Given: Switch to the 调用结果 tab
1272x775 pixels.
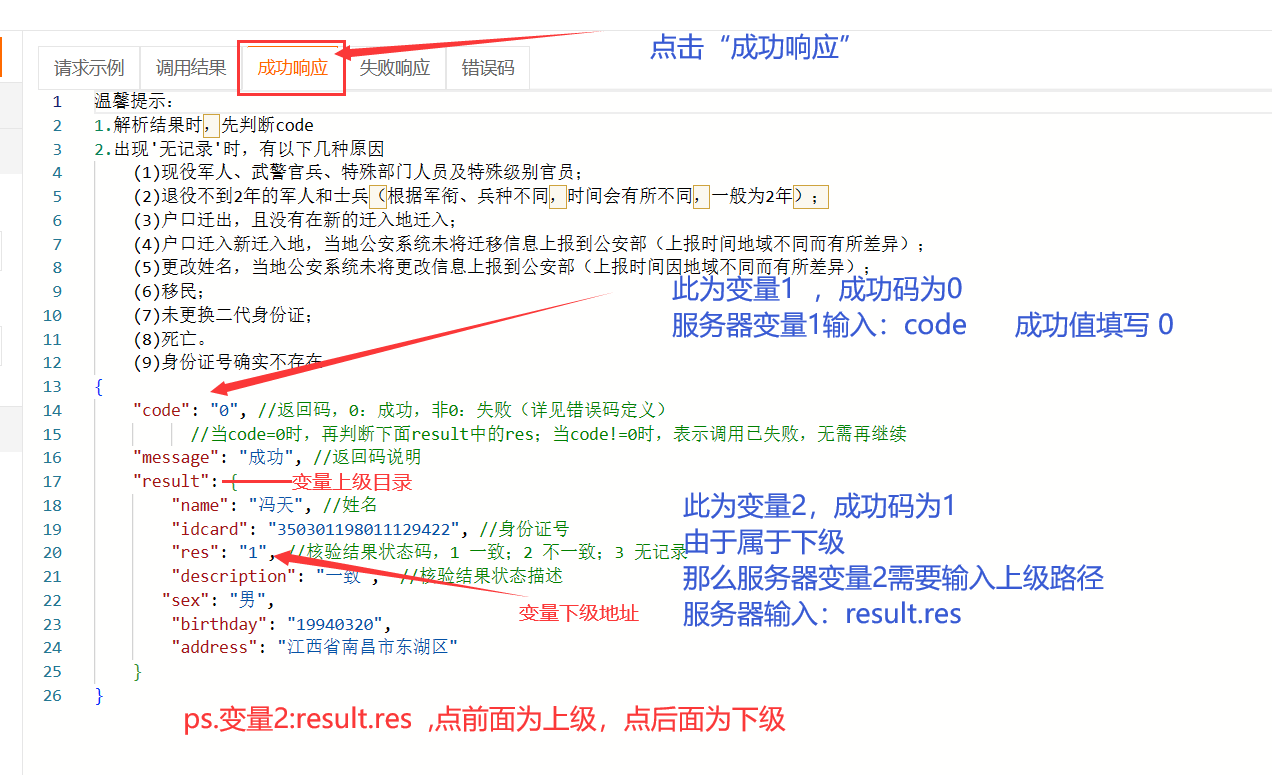Looking at the screenshot, I should click(x=191, y=68).
